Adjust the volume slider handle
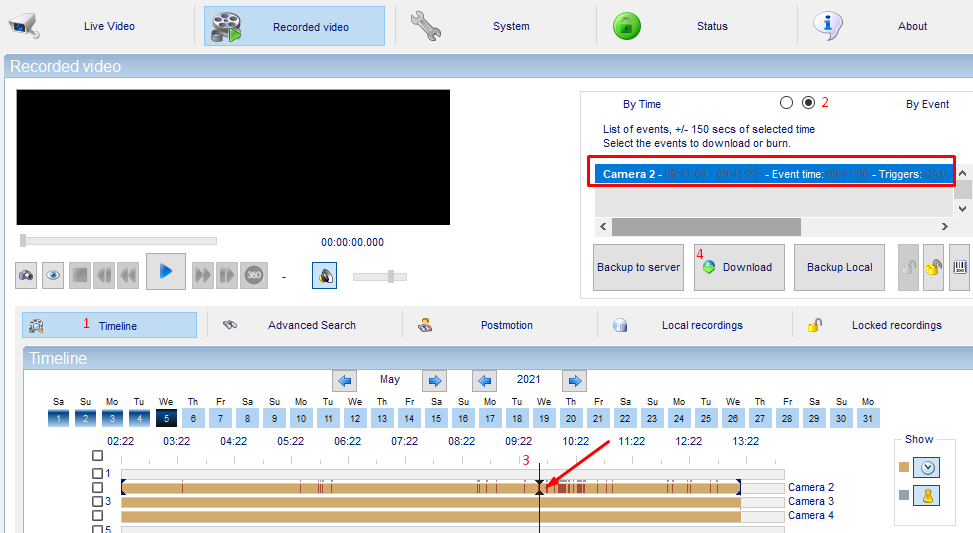973x533 pixels. [x=391, y=277]
